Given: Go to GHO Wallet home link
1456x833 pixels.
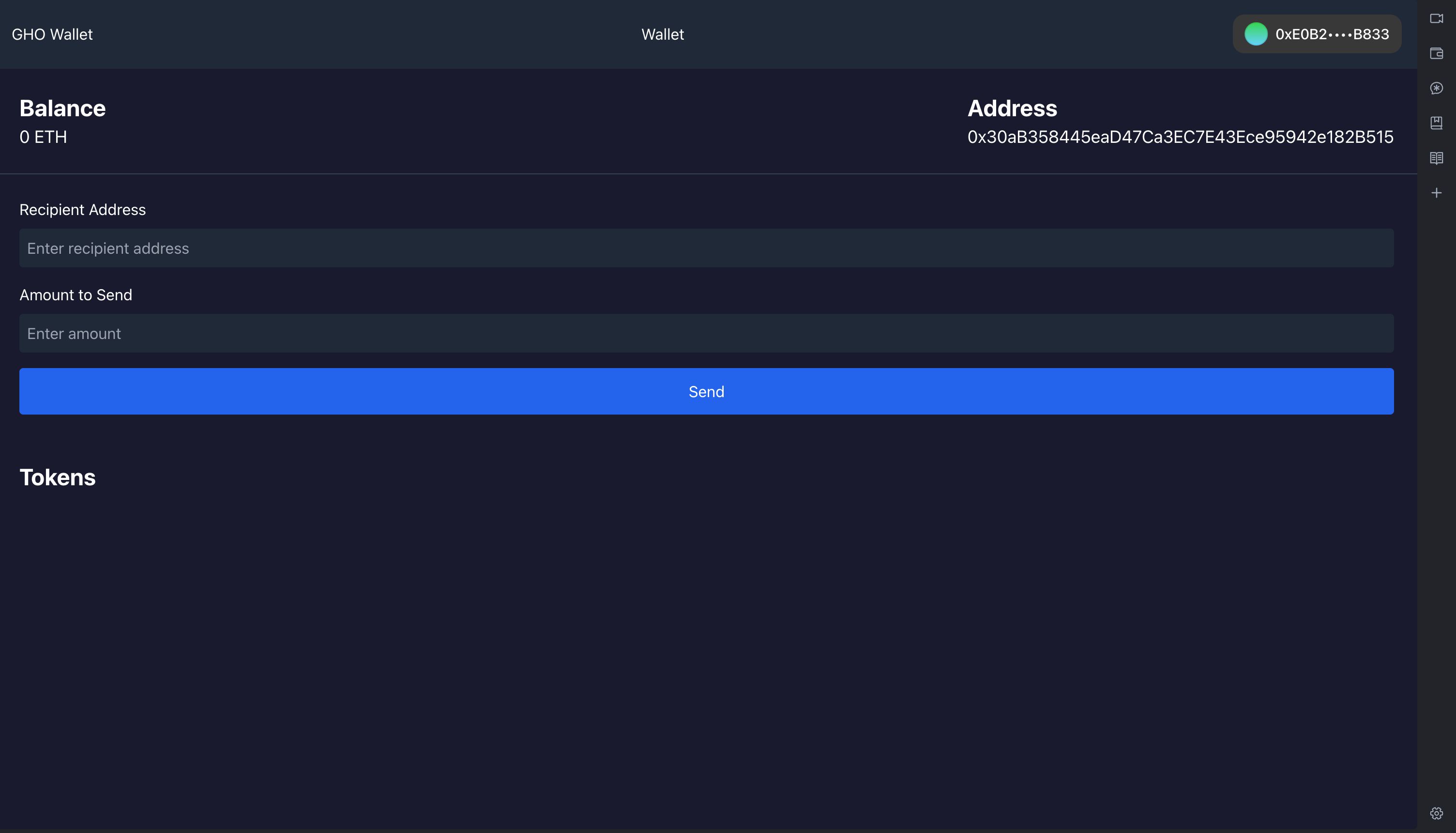Looking at the screenshot, I should 52,34.
